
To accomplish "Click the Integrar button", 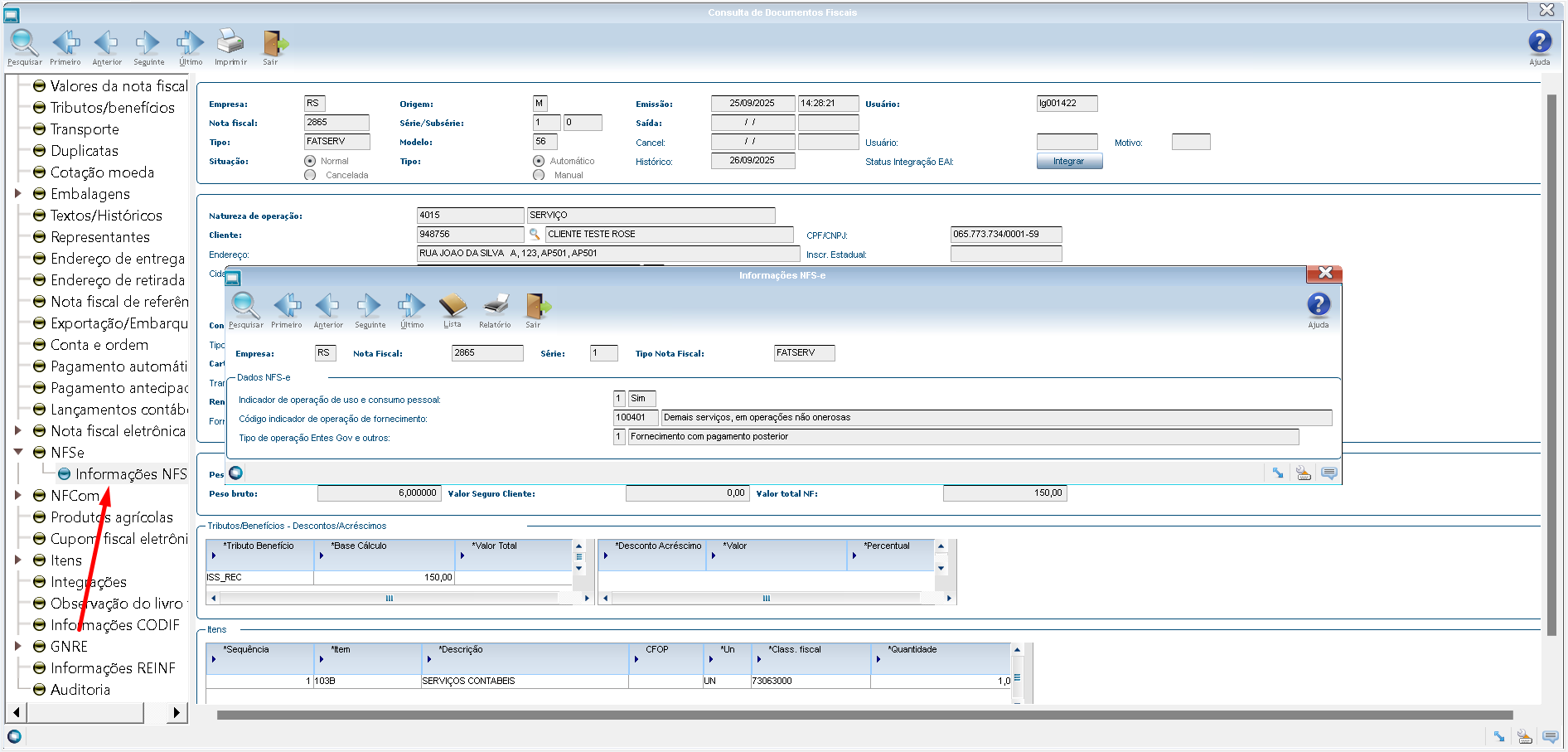I will click(x=1069, y=161).
